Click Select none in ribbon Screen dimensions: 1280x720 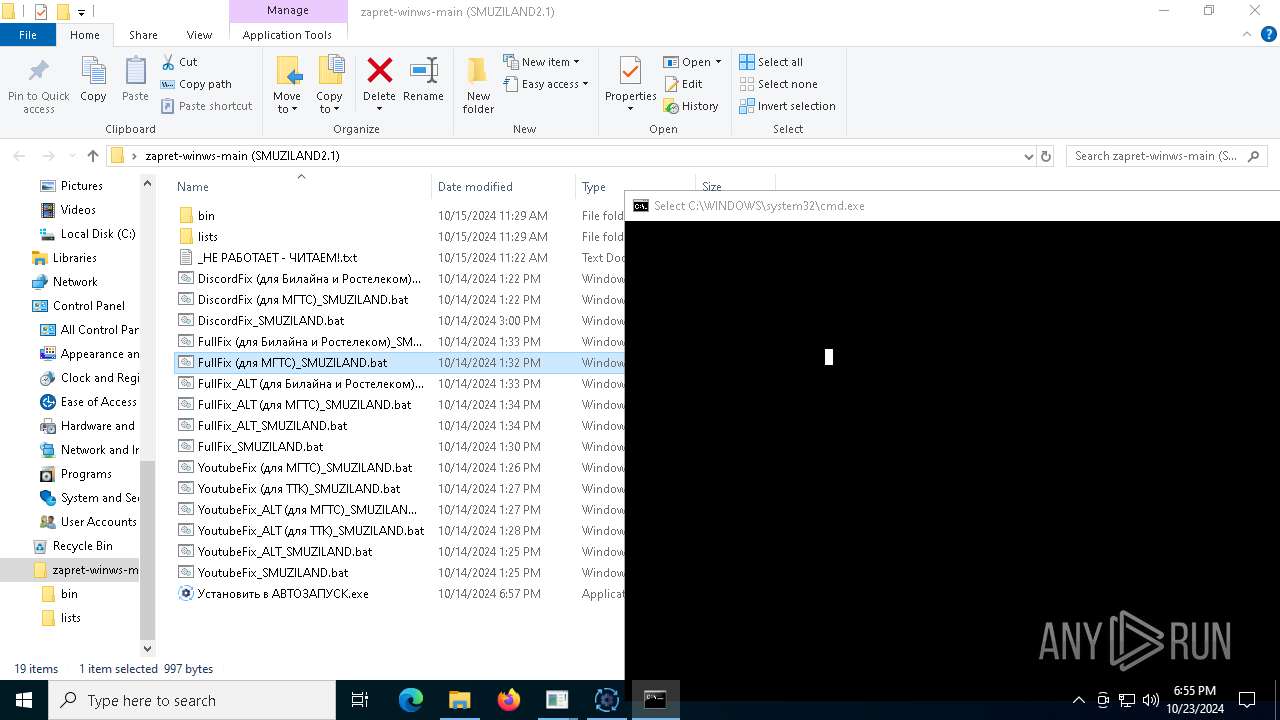(x=778, y=84)
